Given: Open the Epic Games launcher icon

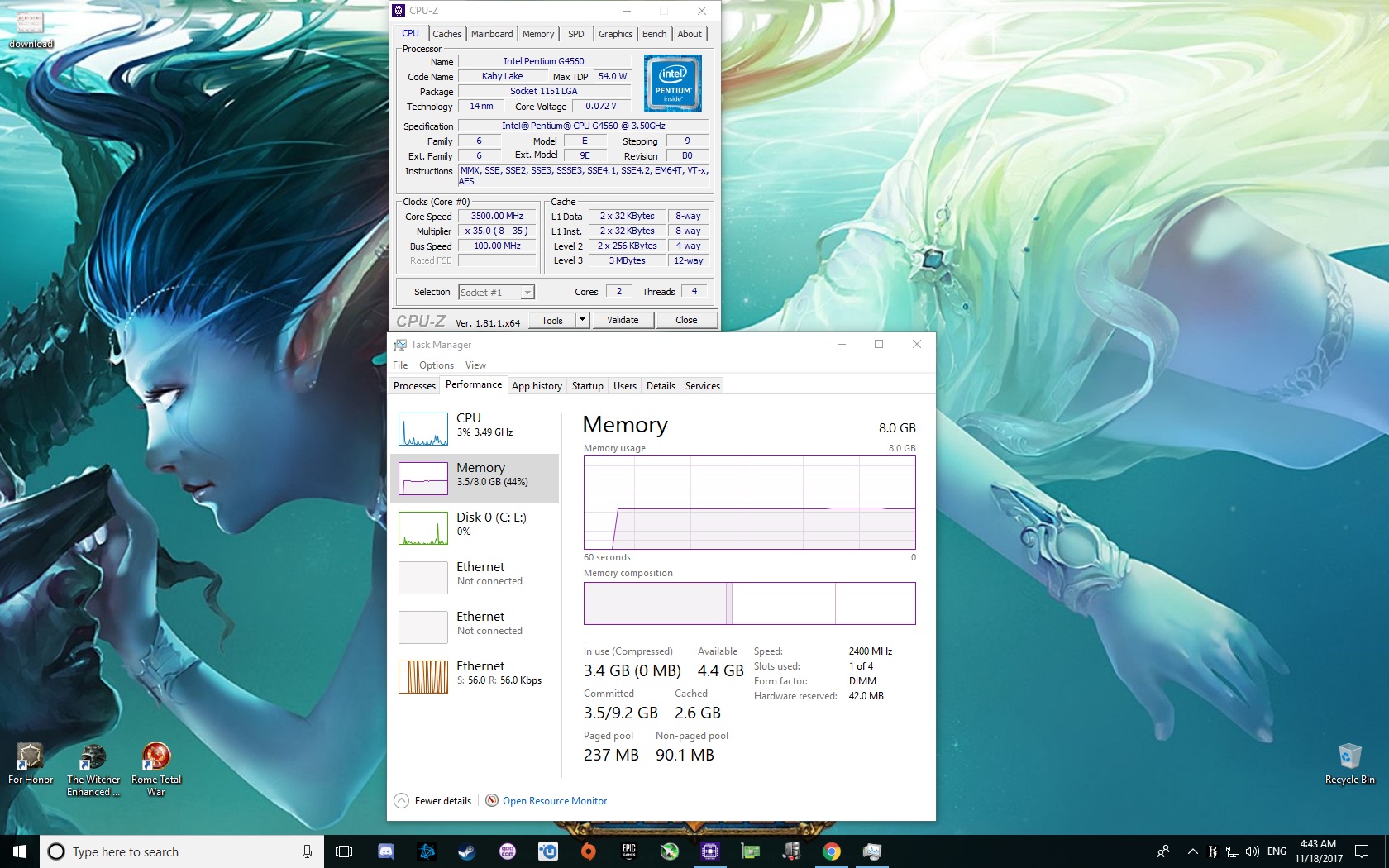Looking at the screenshot, I should pos(629,851).
